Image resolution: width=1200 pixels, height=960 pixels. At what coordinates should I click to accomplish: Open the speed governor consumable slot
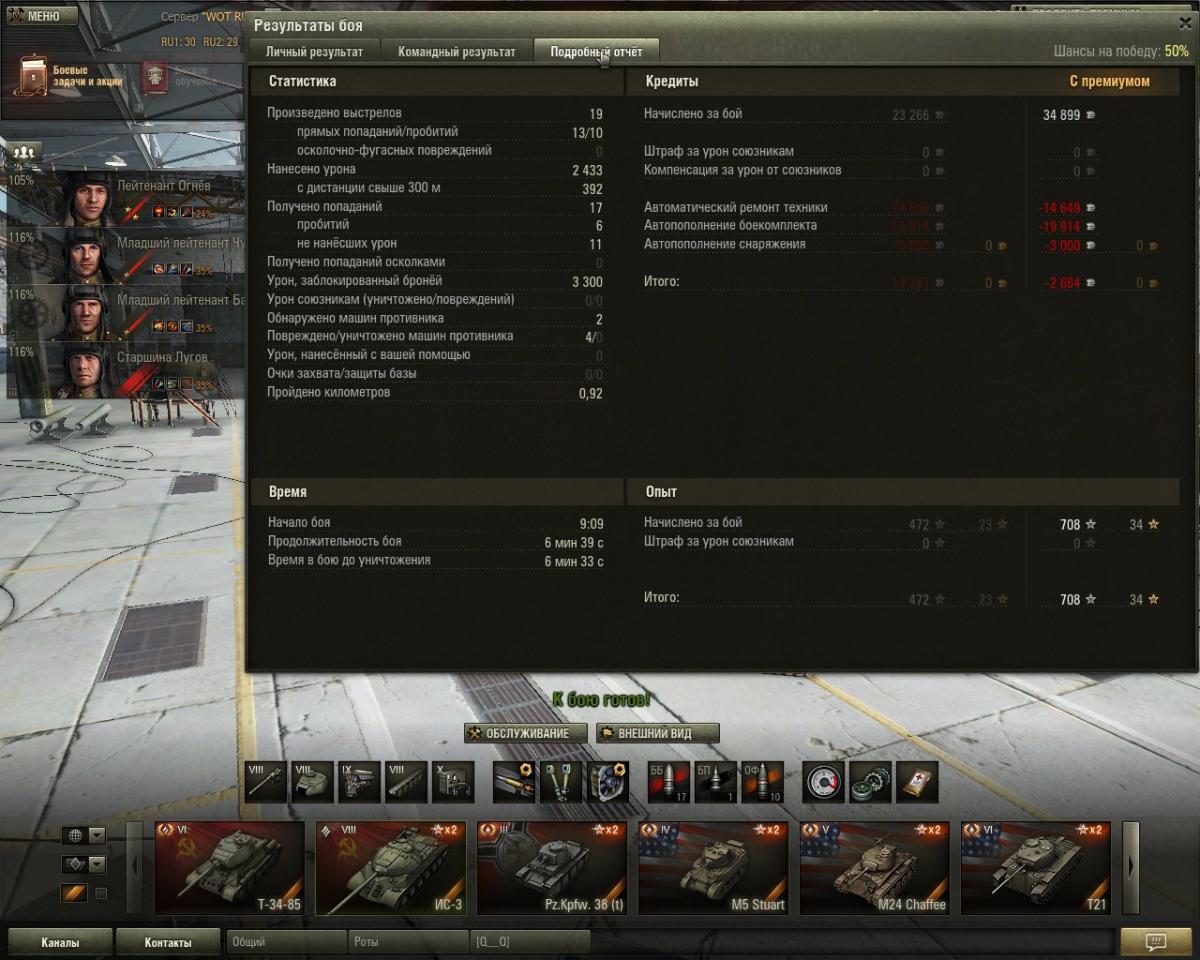pyautogui.click(x=824, y=782)
